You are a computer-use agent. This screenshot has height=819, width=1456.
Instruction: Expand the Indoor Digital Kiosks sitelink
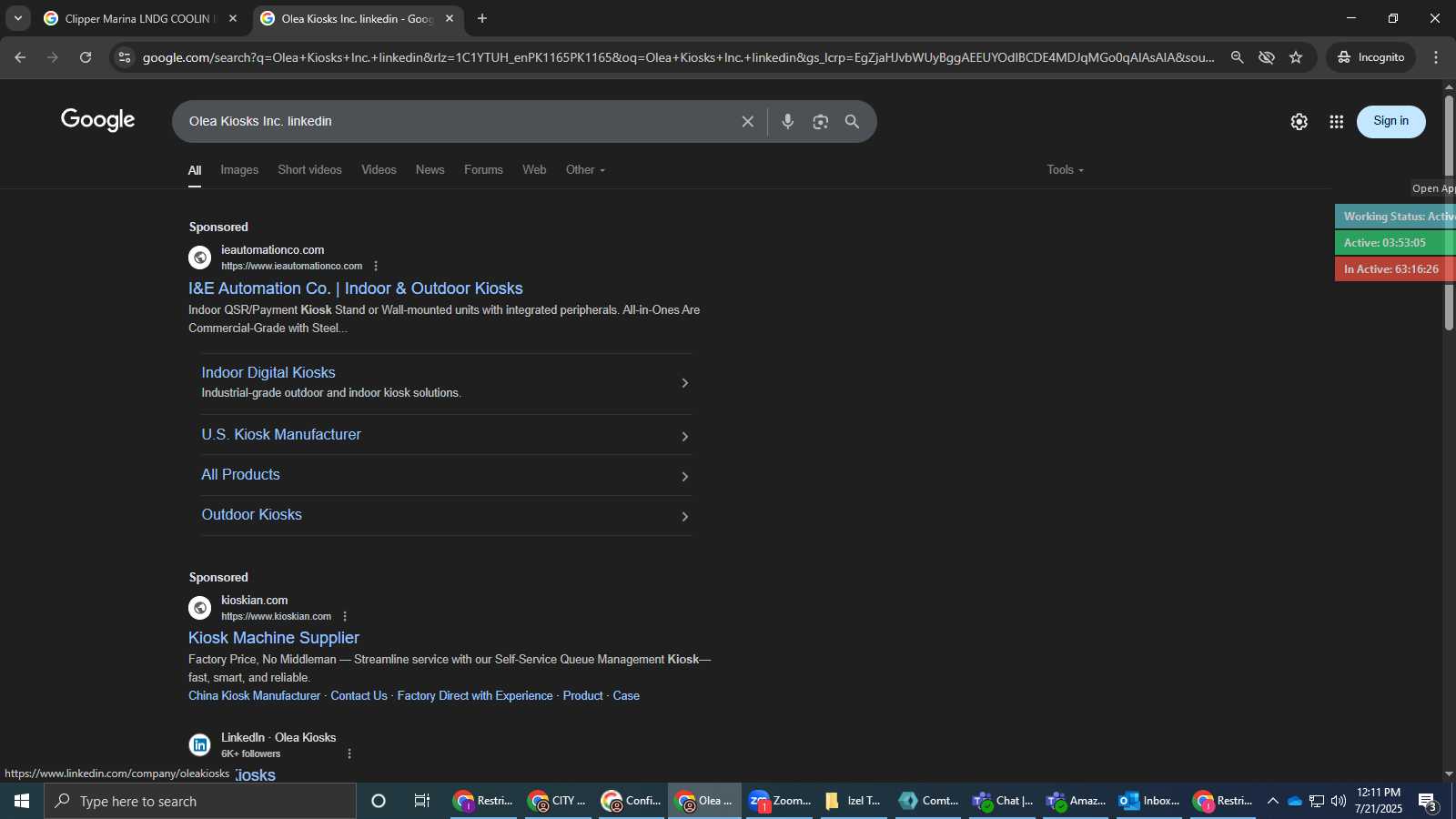[446, 382]
